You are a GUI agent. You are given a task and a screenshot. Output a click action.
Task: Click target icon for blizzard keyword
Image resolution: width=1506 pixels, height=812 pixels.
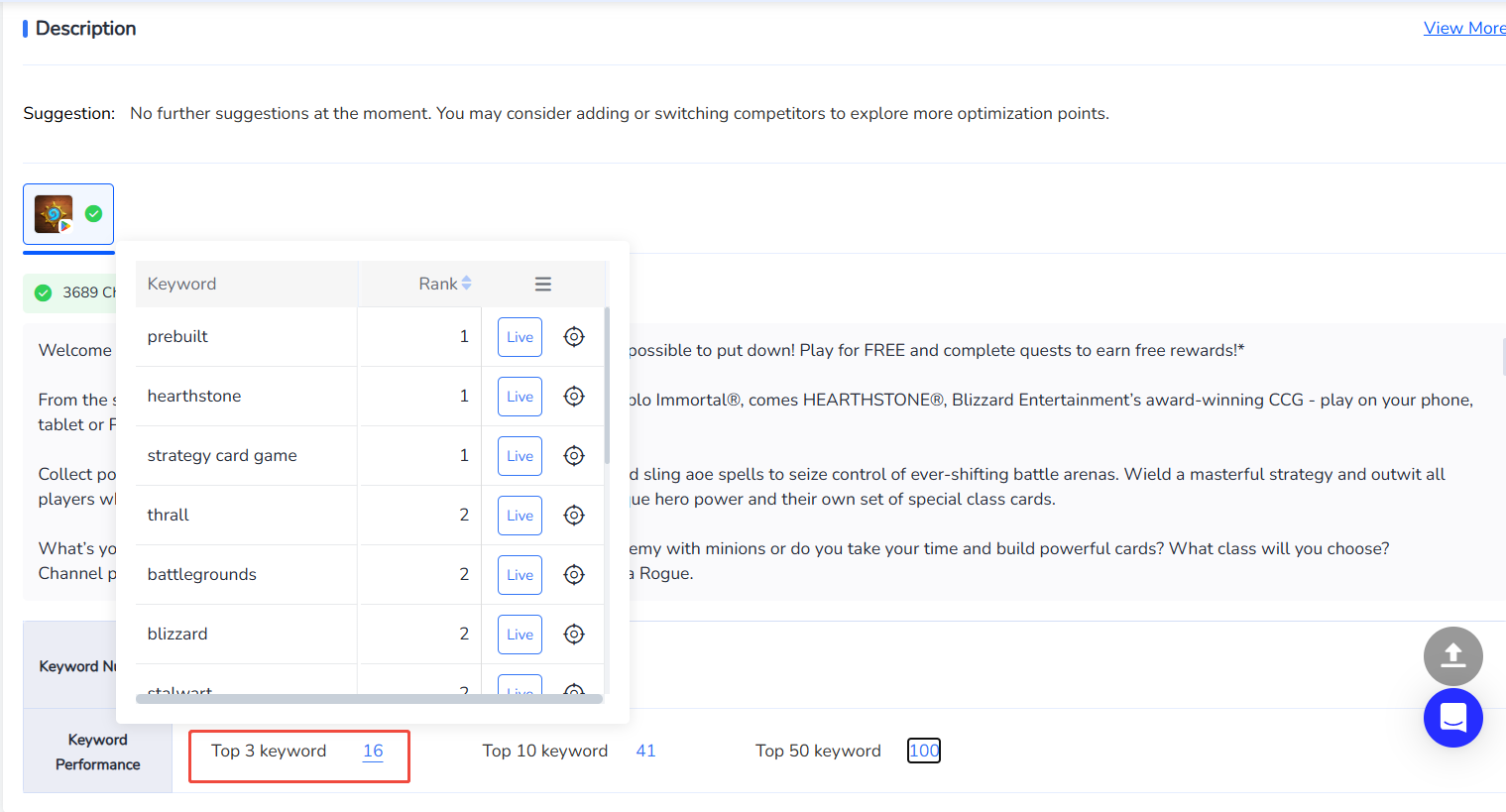pyautogui.click(x=574, y=635)
